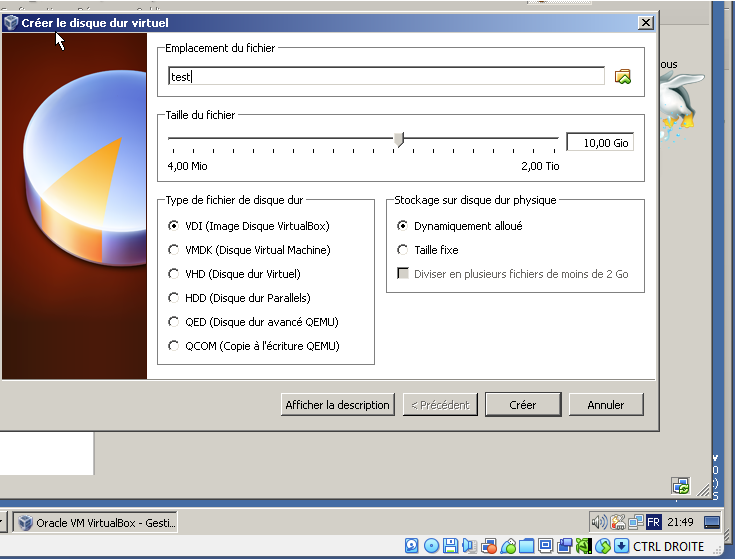Image resolution: width=735 pixels, height=559 pixels.
Task: Select VMDK (Disque Virtual Machine) format
Action: pyautogui.click(x=249, y=250)
